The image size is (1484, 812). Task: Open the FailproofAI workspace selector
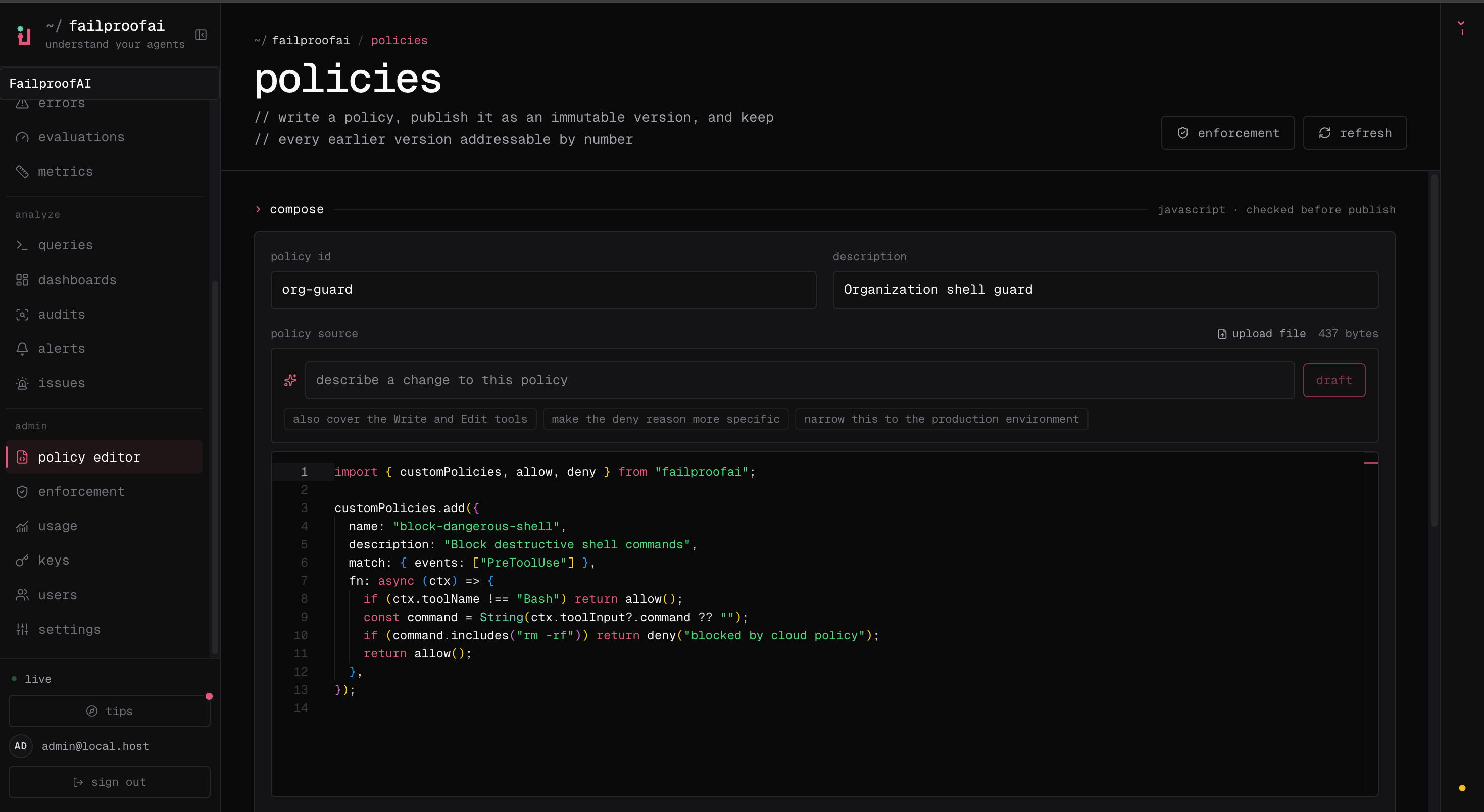[110, 83]
